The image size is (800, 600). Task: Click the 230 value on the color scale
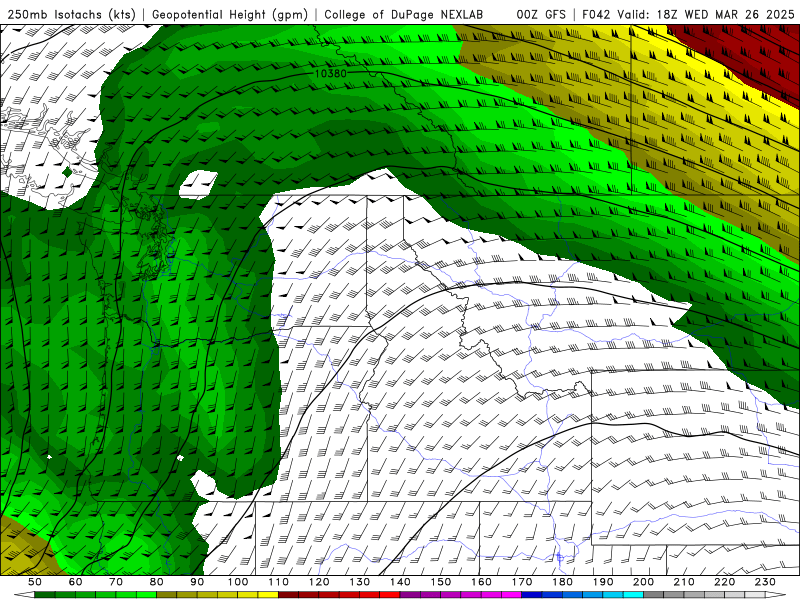[765, 582]
